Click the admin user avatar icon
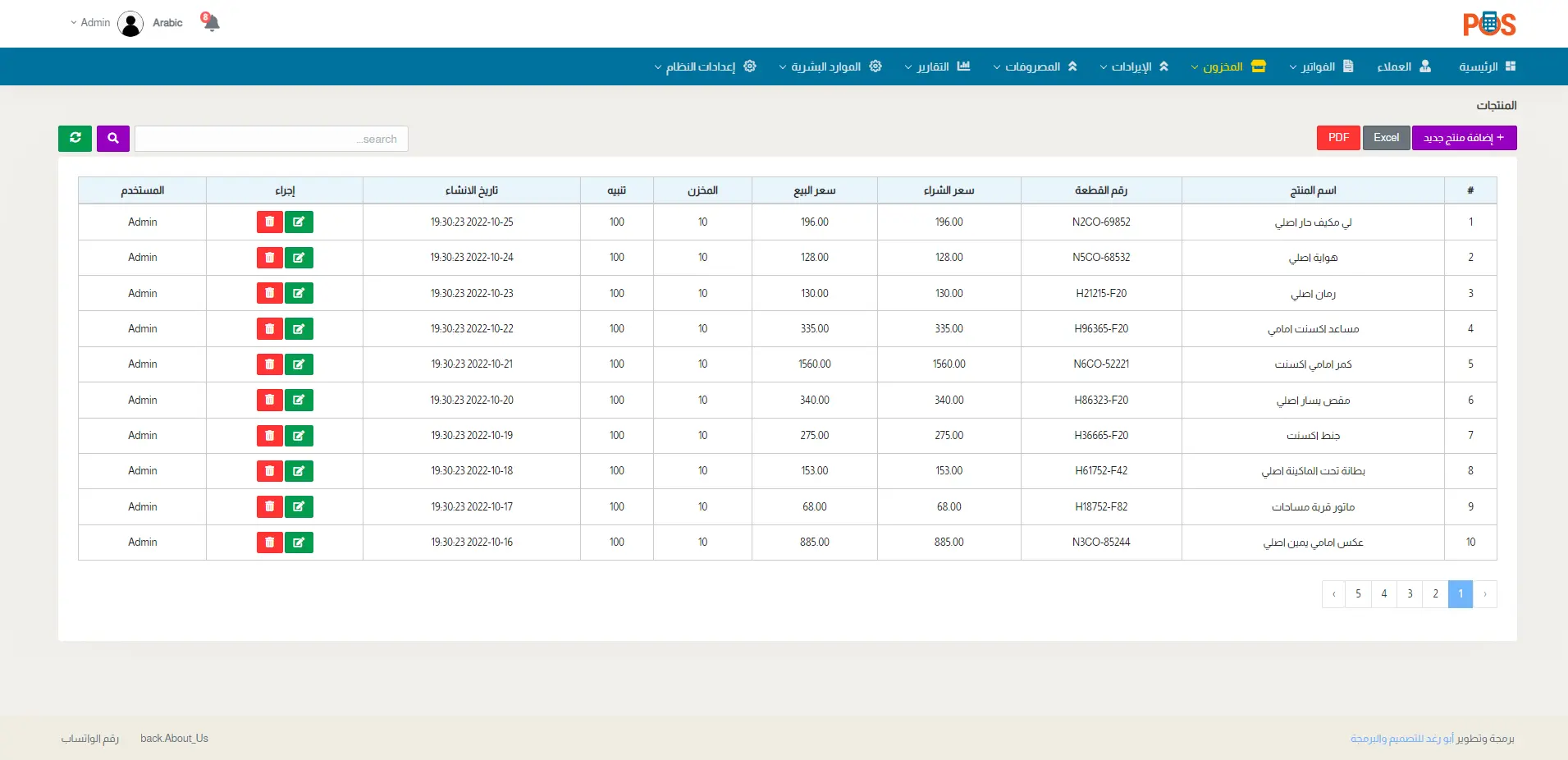This screenshot has width=1568, height=760. coord(130,24)
